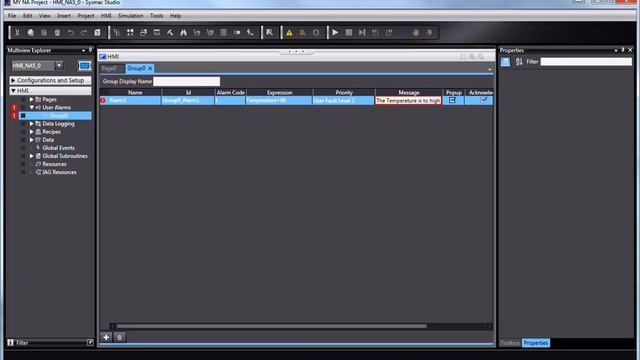Click the Cut scissors toolbar icon
This screenshot has height=360, width=640.
point(17,33)
